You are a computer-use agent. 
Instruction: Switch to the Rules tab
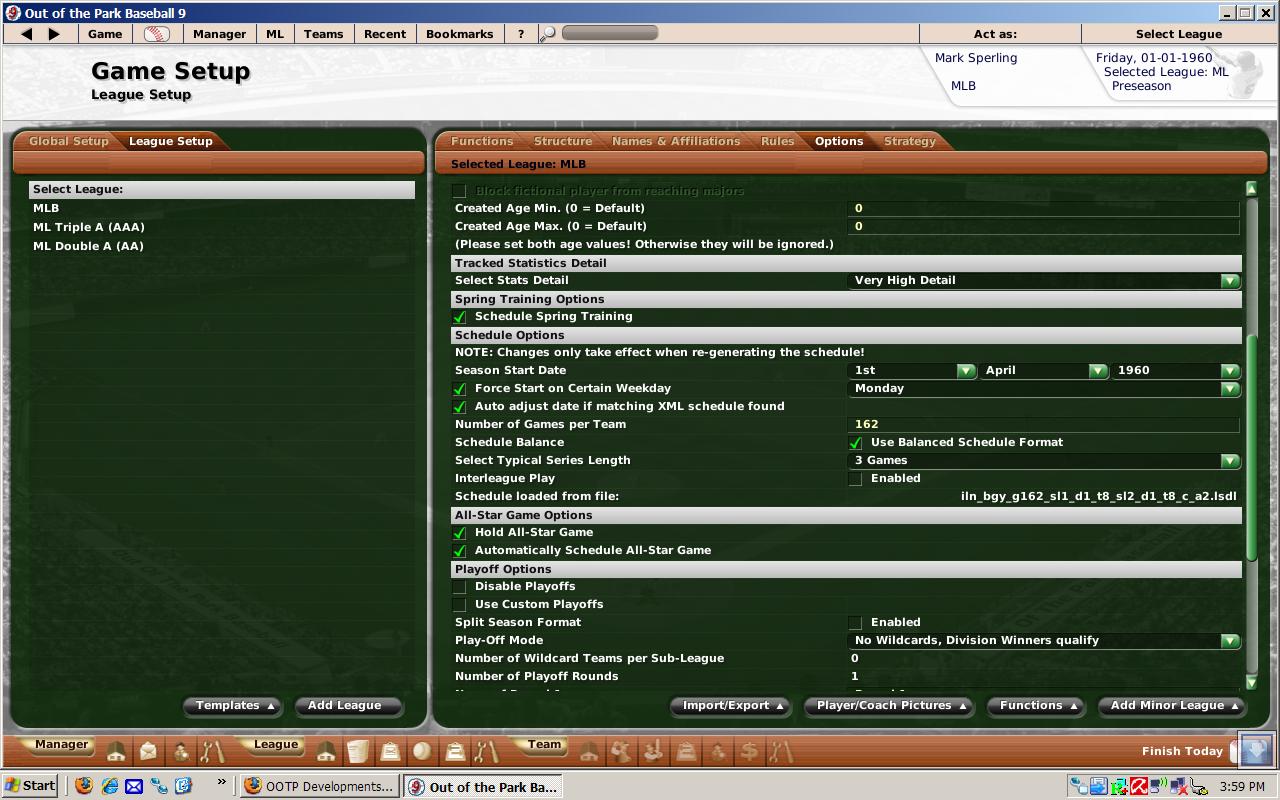(777, 141)
